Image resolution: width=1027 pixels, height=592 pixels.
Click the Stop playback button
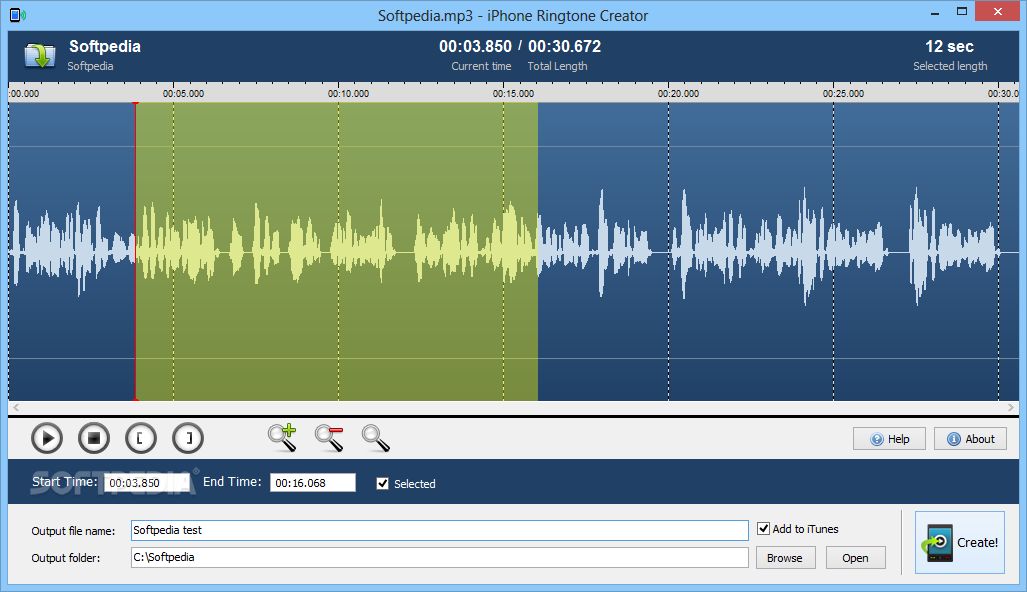click(94, 438)
